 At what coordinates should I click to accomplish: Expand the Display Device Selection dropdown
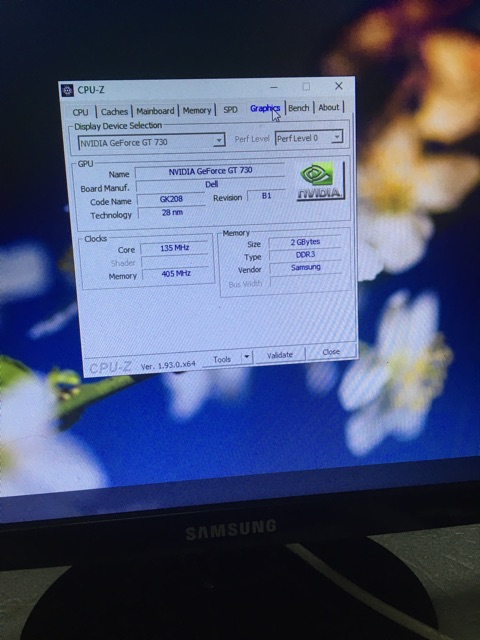pos(151,142)
